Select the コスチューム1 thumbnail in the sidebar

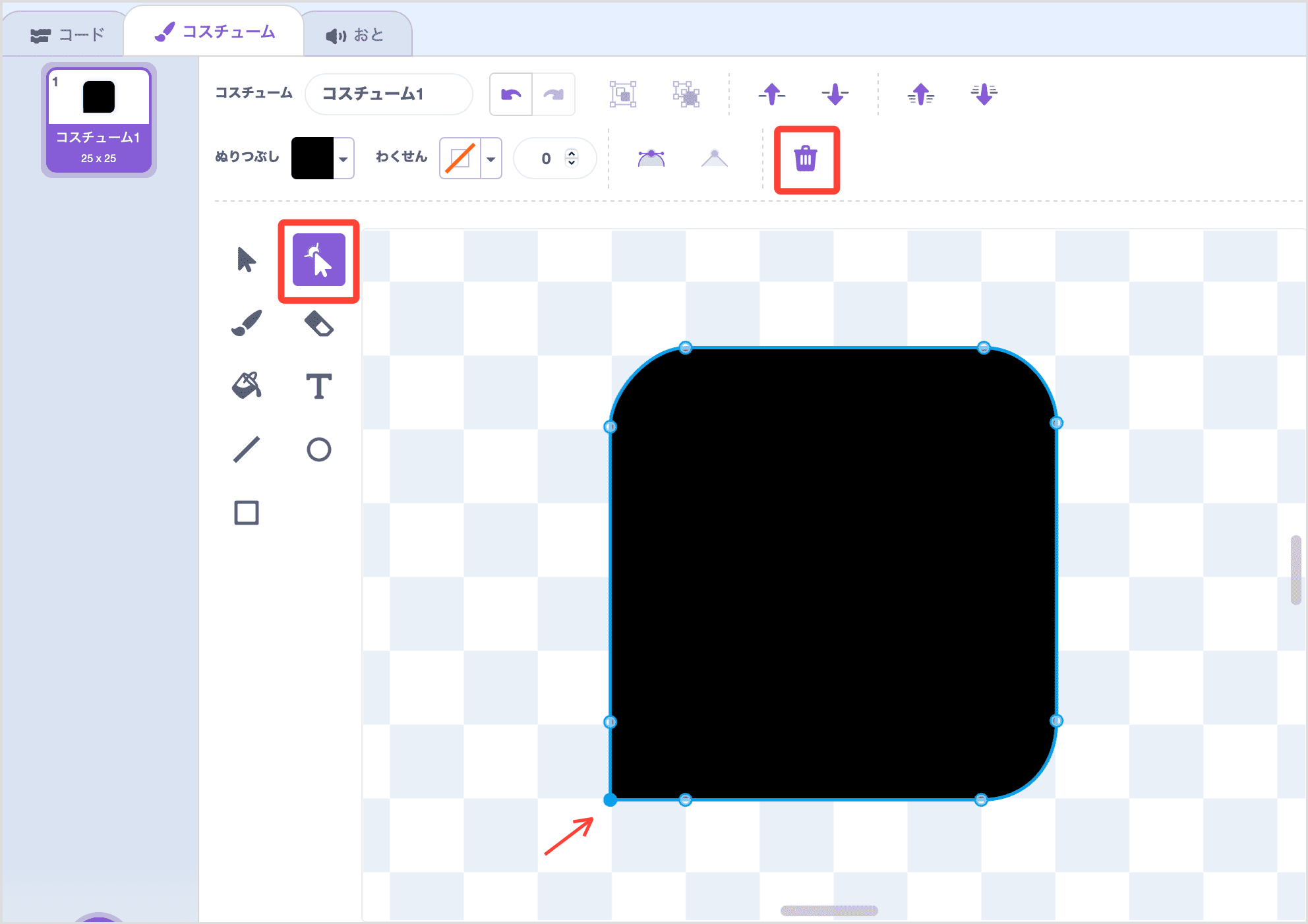coord(98,119)
